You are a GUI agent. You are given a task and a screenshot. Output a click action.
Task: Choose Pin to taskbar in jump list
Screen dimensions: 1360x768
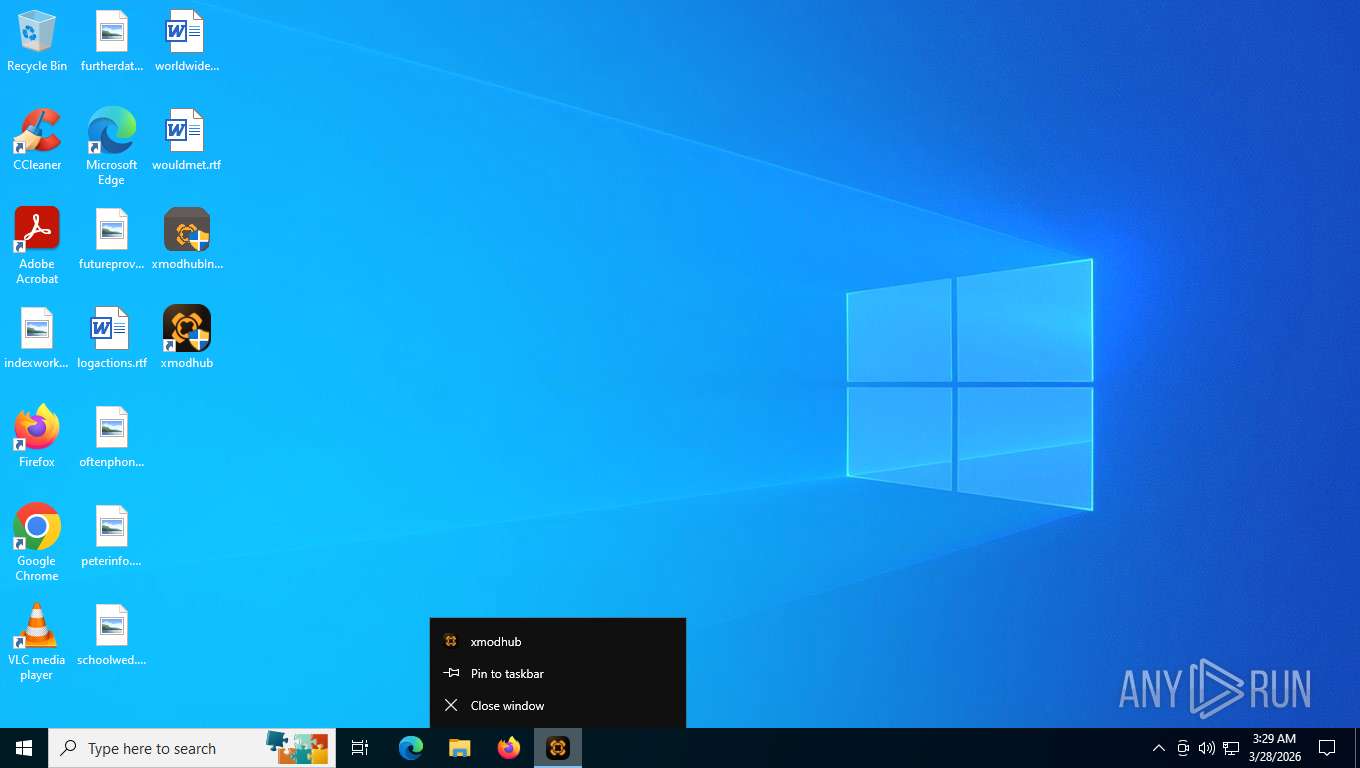pyautogui.click(x=558, y=674)
